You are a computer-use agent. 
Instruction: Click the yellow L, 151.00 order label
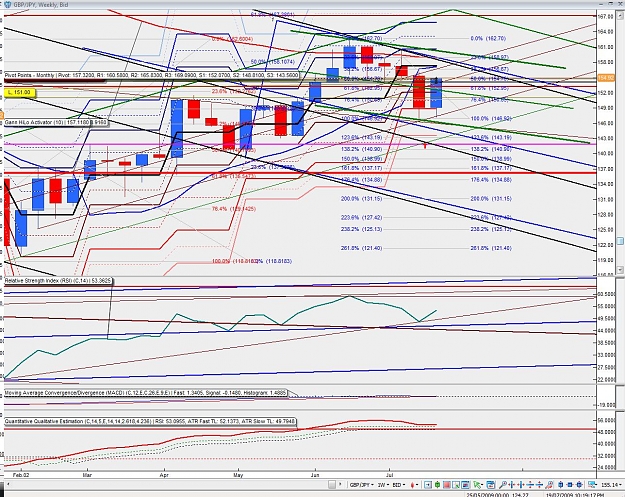[20, 92]
